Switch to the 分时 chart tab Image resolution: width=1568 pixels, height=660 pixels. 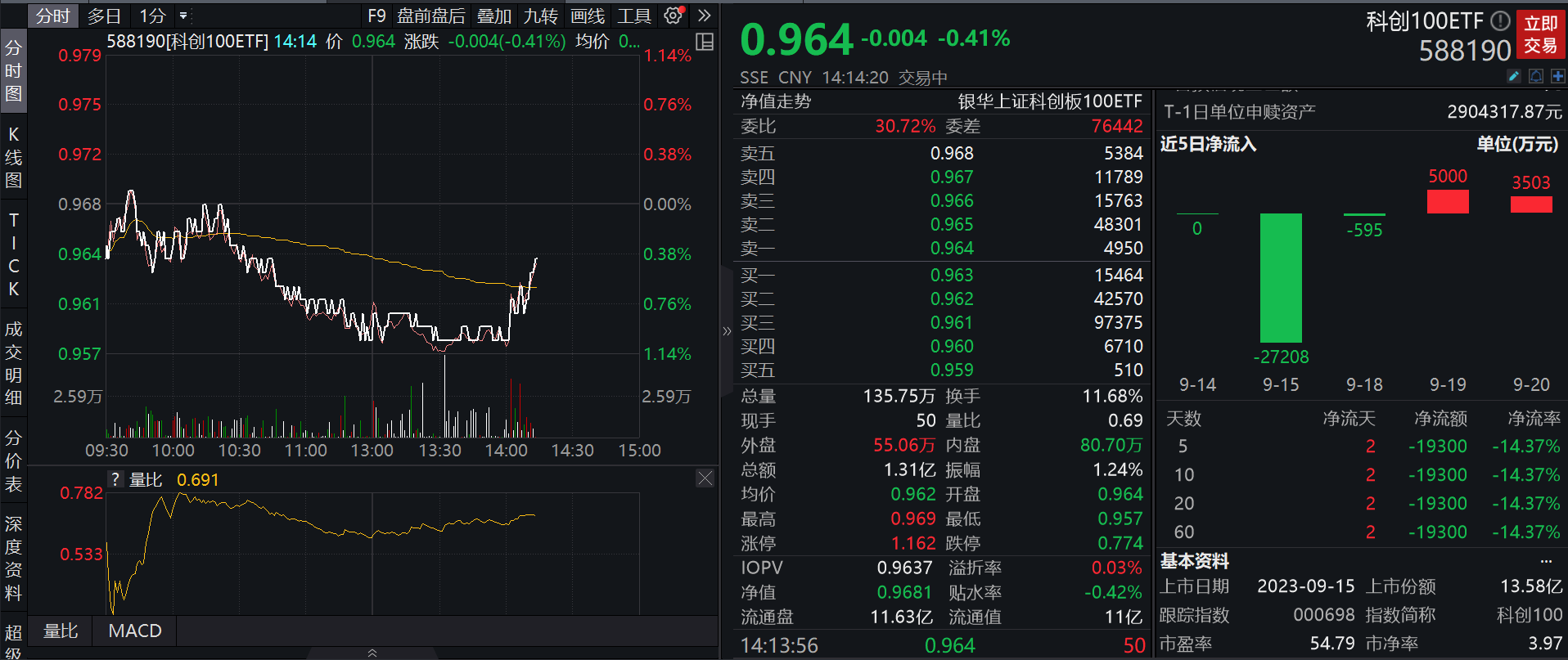pyautogui.click(x=53, y=16)
